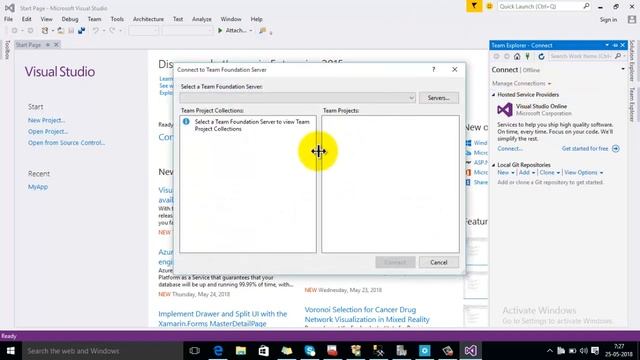Screen dimensions: 640x360
Task: Click the Servers... button
Action: (x=439, y=98)
